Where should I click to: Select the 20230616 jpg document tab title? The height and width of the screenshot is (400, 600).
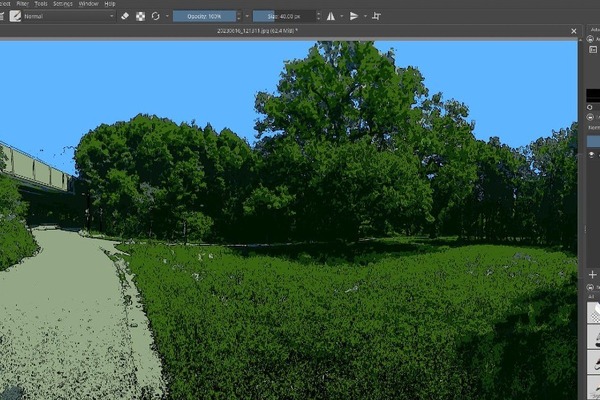click(x=257, y=31)
